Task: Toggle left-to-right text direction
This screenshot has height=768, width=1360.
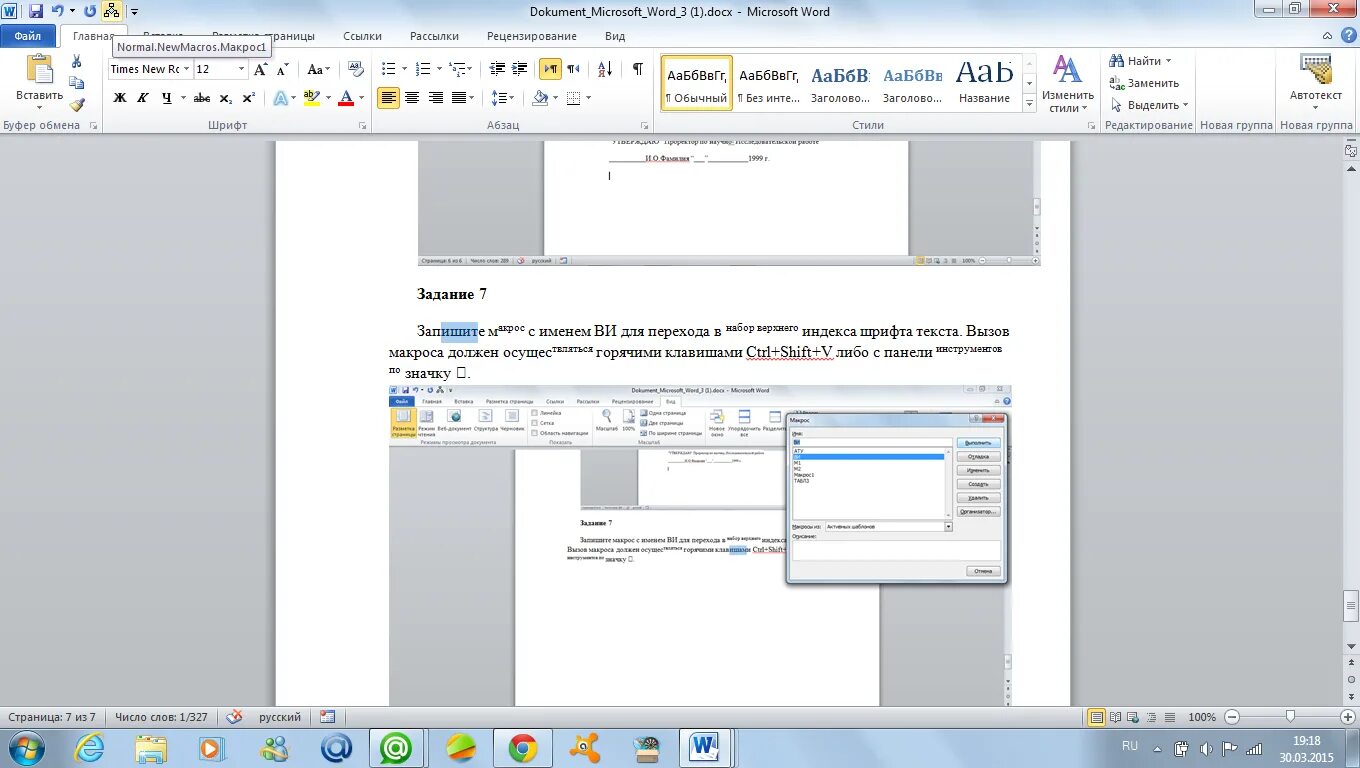Action: pos(550,69)
